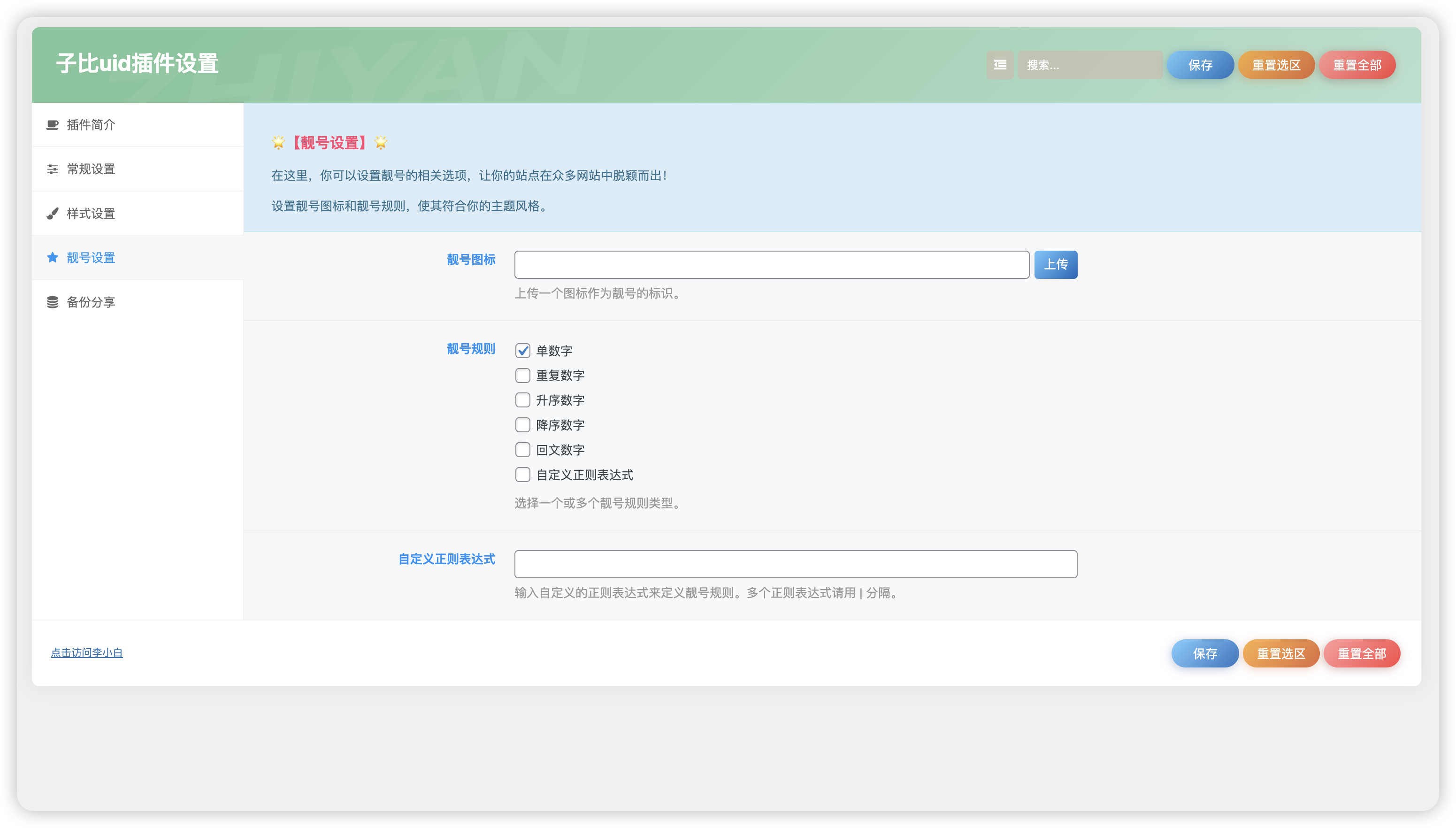
Task: Open the 常规设置 section
Action: (x=91, y=169)
